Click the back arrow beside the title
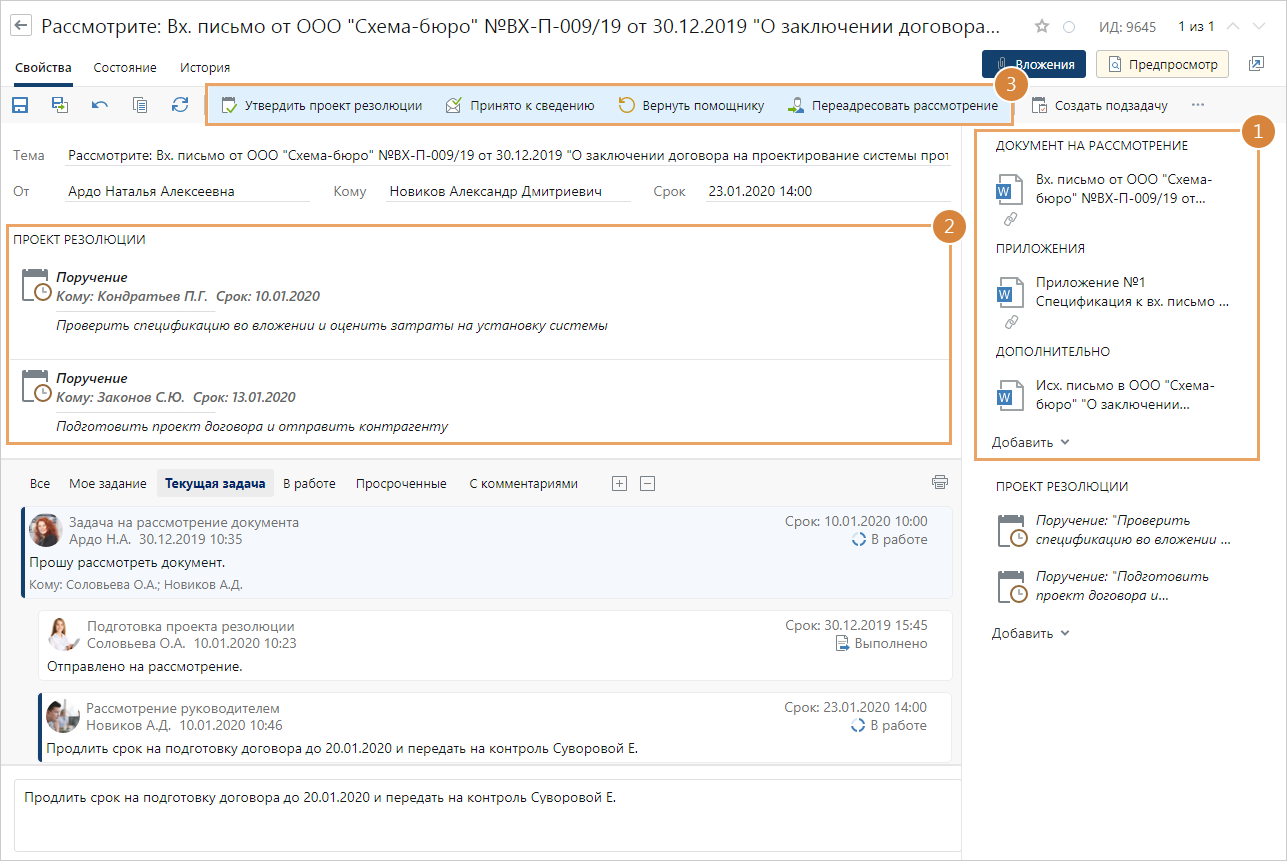Screen dimensions: 1287x861 pos(20,26)
